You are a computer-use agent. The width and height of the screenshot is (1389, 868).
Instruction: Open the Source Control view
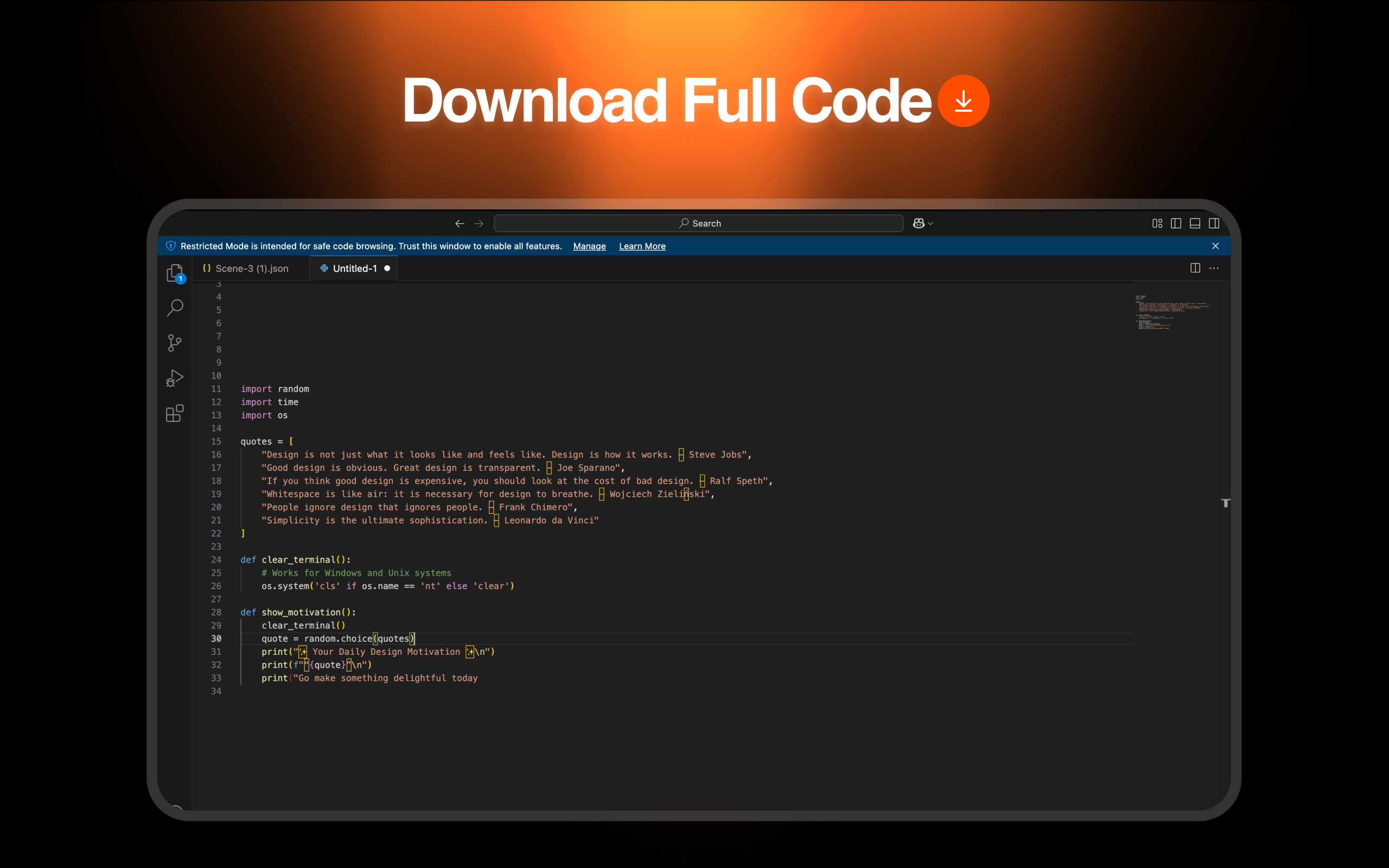(x=175, y=343)
